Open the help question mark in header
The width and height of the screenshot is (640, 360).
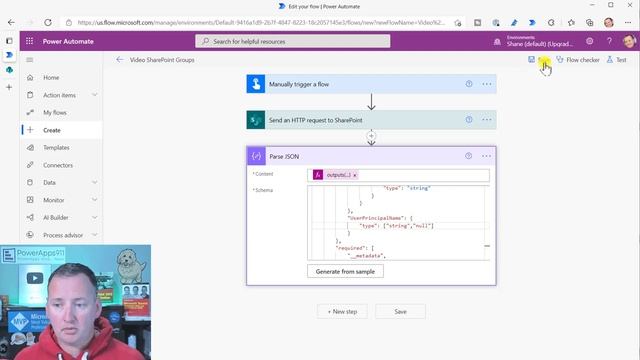tap(609, 41)
